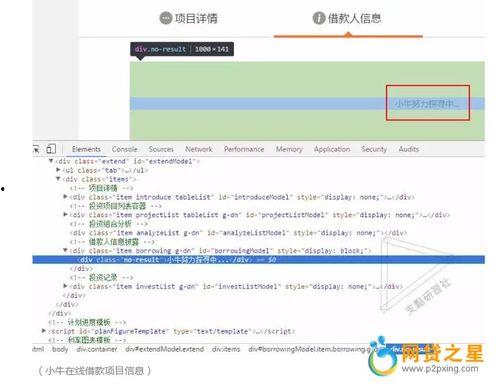Open the Network panel tab
Viewport: 499px width, 387px height.
click(x=199, y=149)
